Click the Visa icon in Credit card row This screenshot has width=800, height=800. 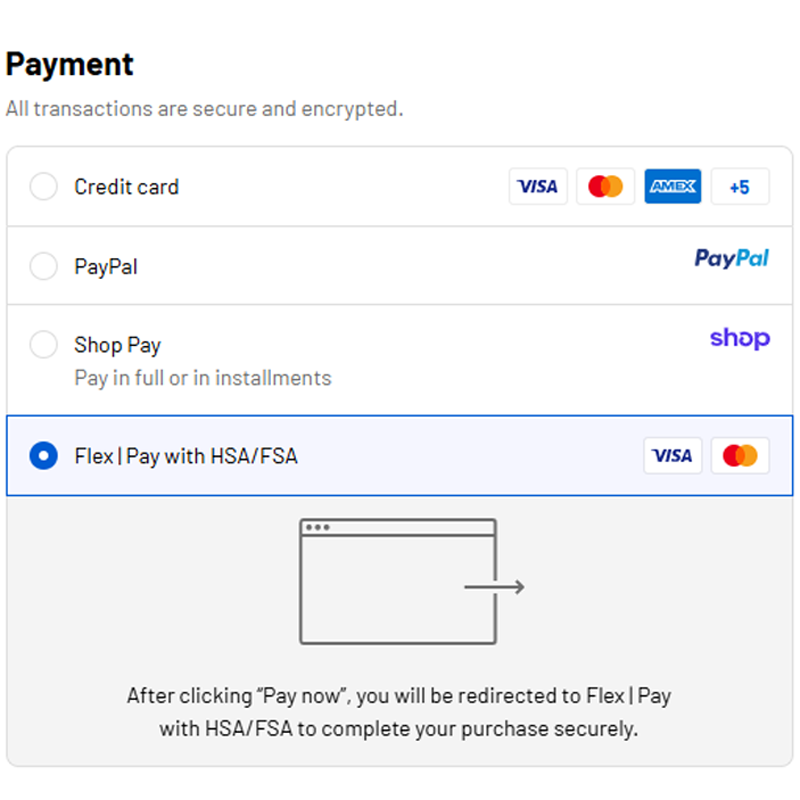(x=538, y=187)
